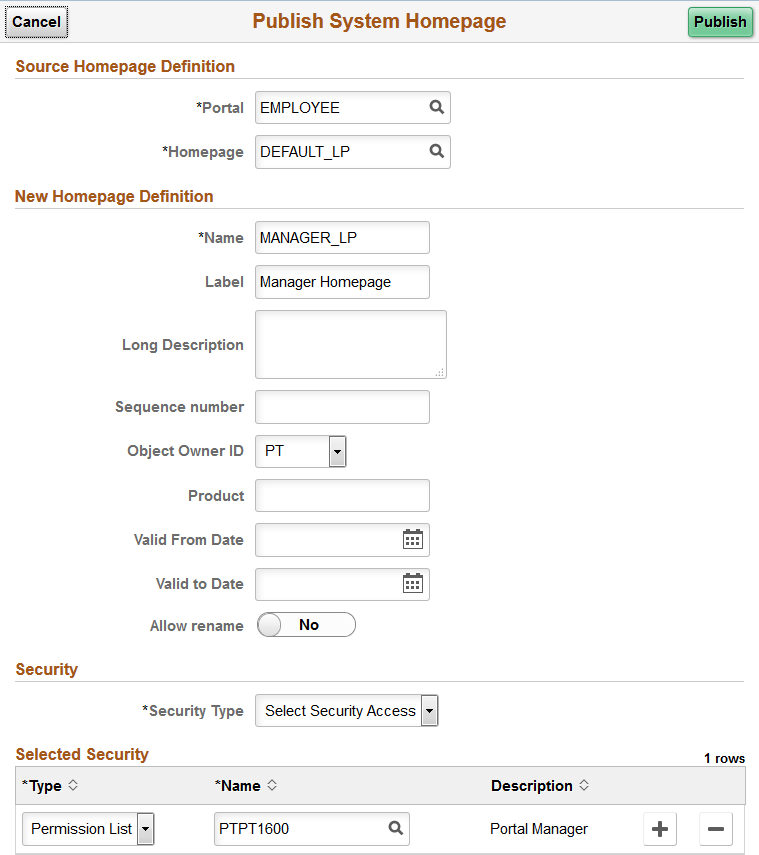Viewport: 759px width, 855px height.
Task: Sort the Description column via its arrows
Action: [584, 785]
